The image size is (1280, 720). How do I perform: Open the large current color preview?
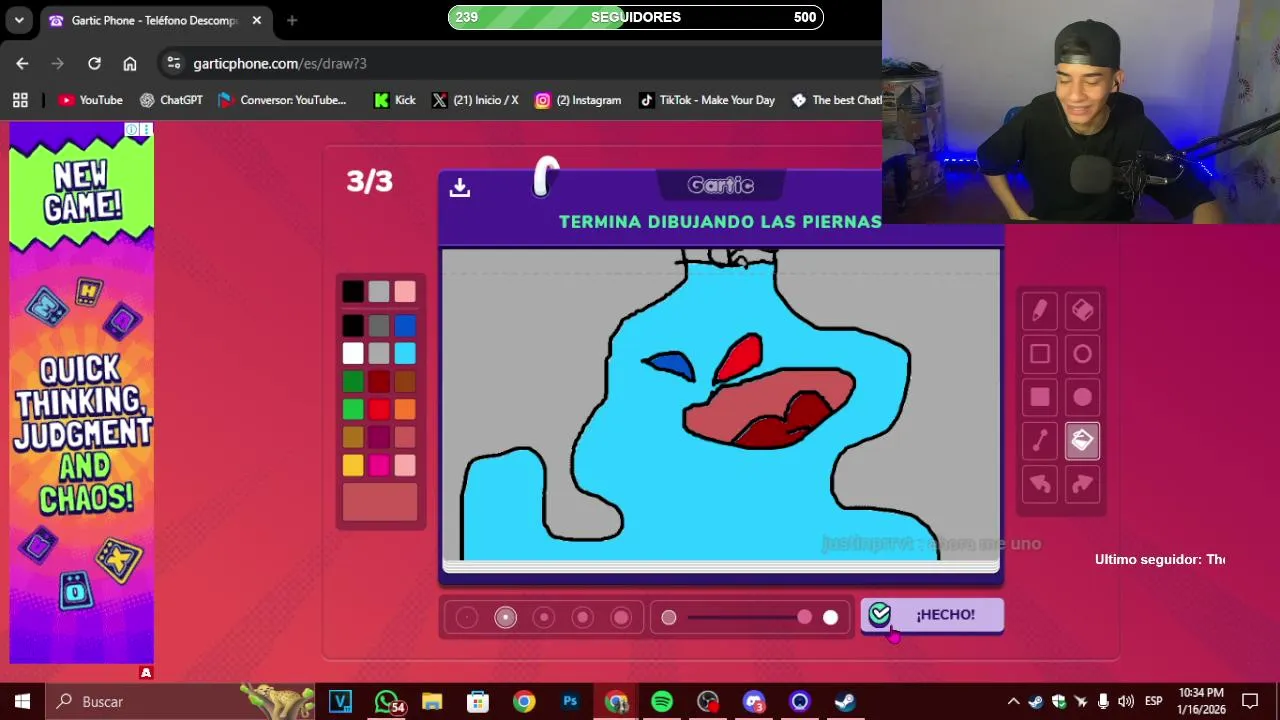click(x=380, y=502)
